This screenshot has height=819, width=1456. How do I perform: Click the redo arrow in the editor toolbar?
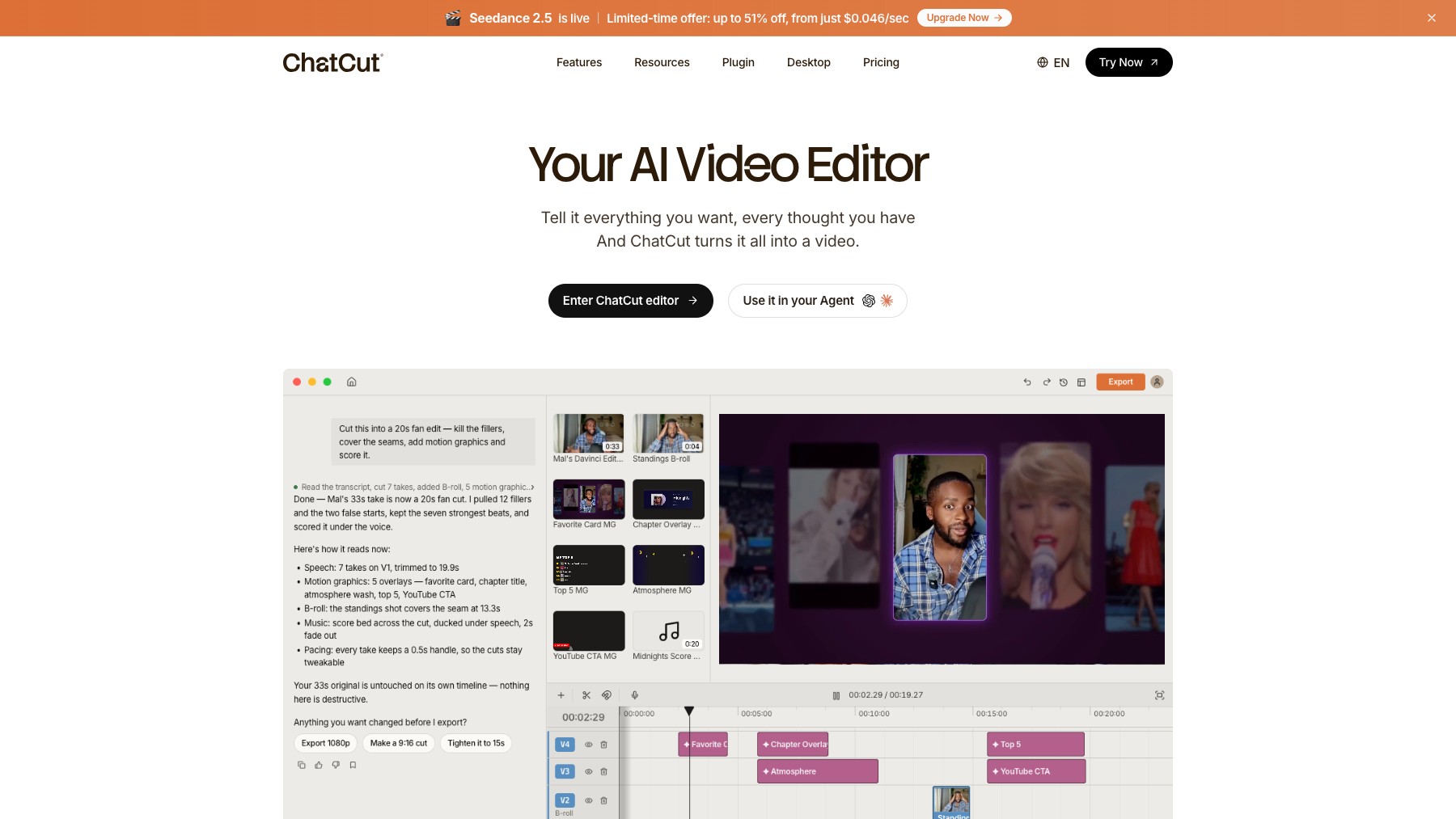pyautogui.click(x=1046, y=382)
